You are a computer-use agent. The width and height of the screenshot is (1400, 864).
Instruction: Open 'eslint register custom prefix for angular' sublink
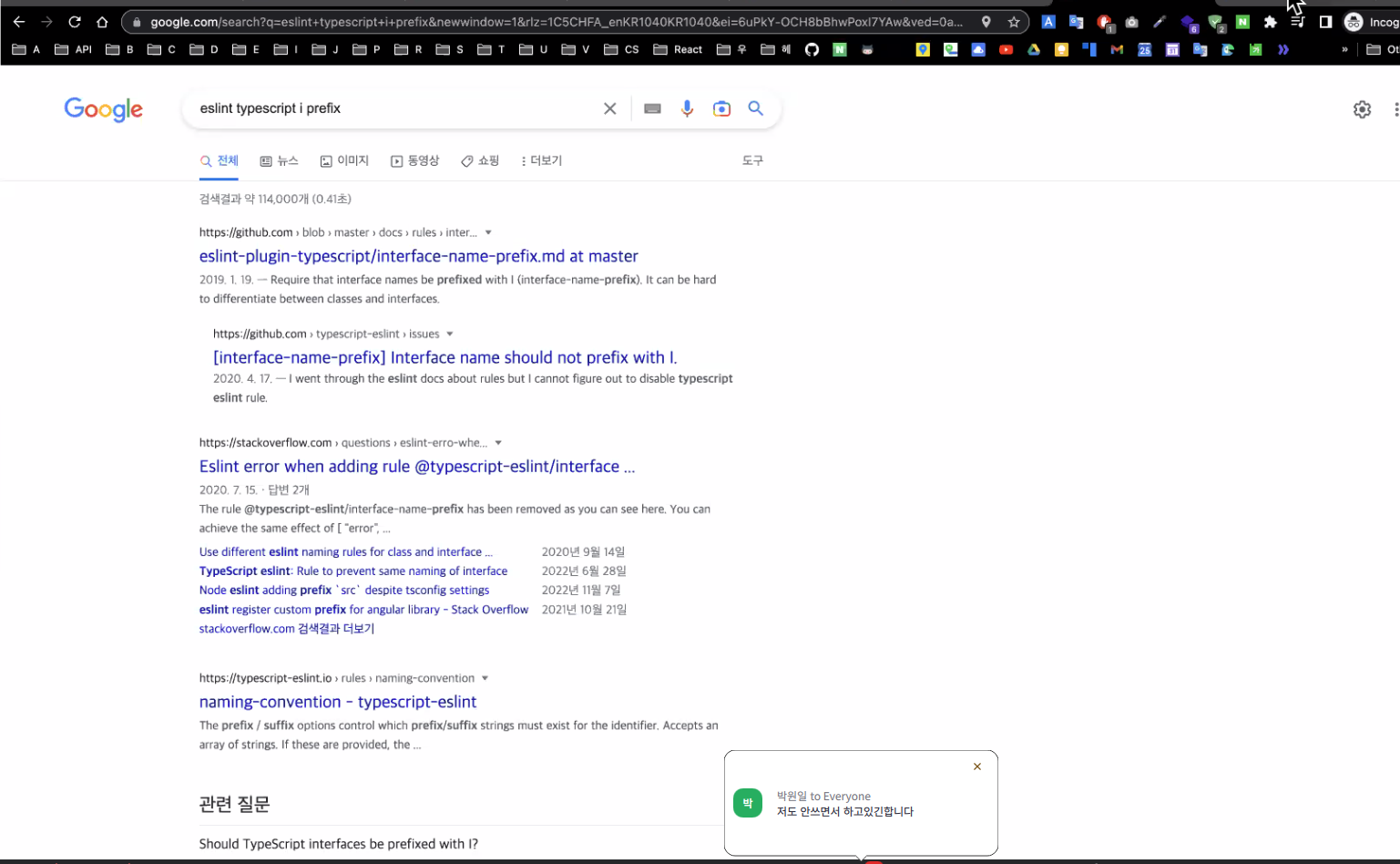[364, 610]
